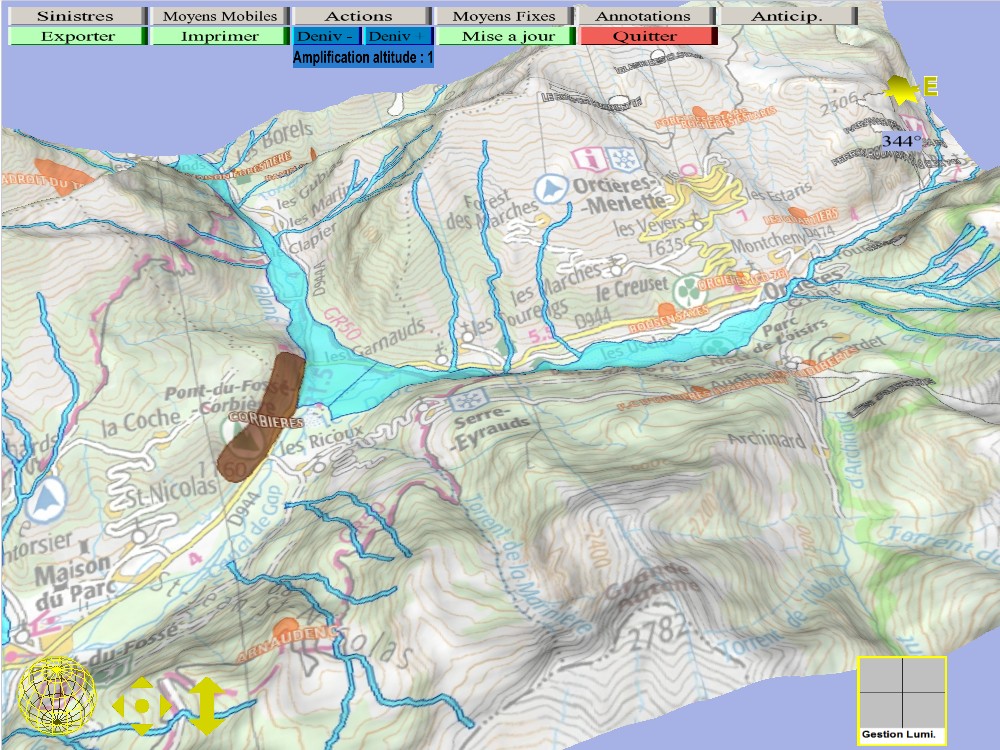This screenshot has width=1000, height=750.
Task: Open the Gestion Lumi. light panel
Action: pos(902,700)
